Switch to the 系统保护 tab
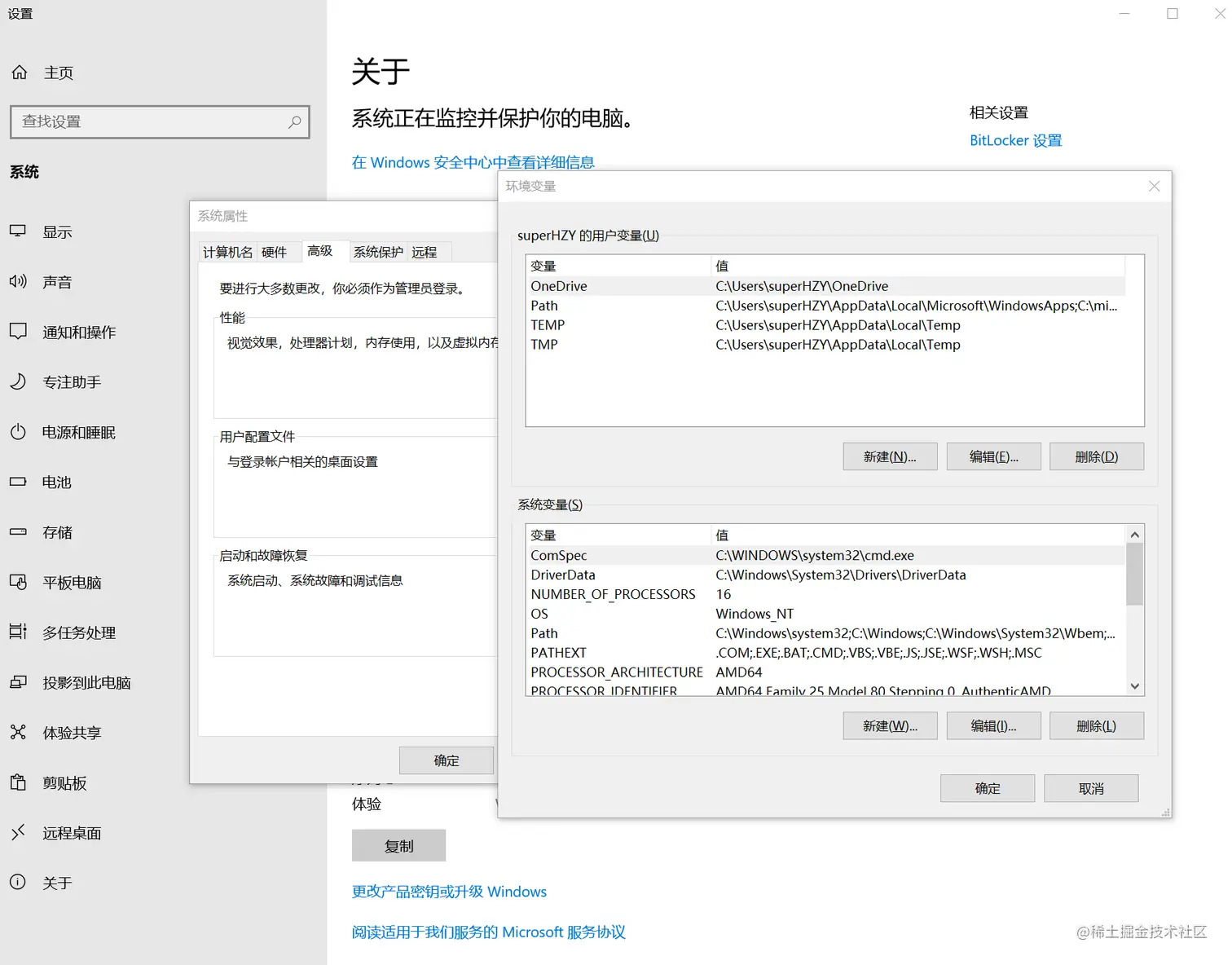Viewport: 1232px width, 965px height. 377,251
